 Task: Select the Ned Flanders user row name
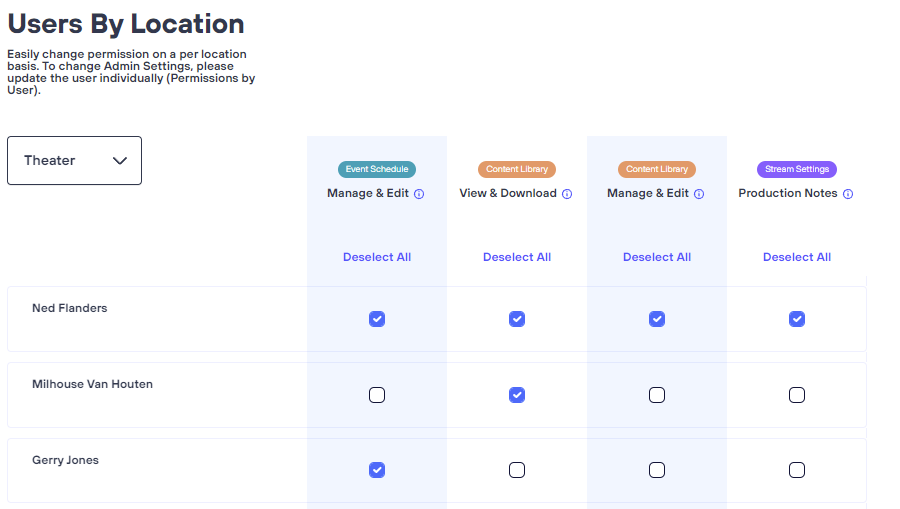(x=69, y=308)
